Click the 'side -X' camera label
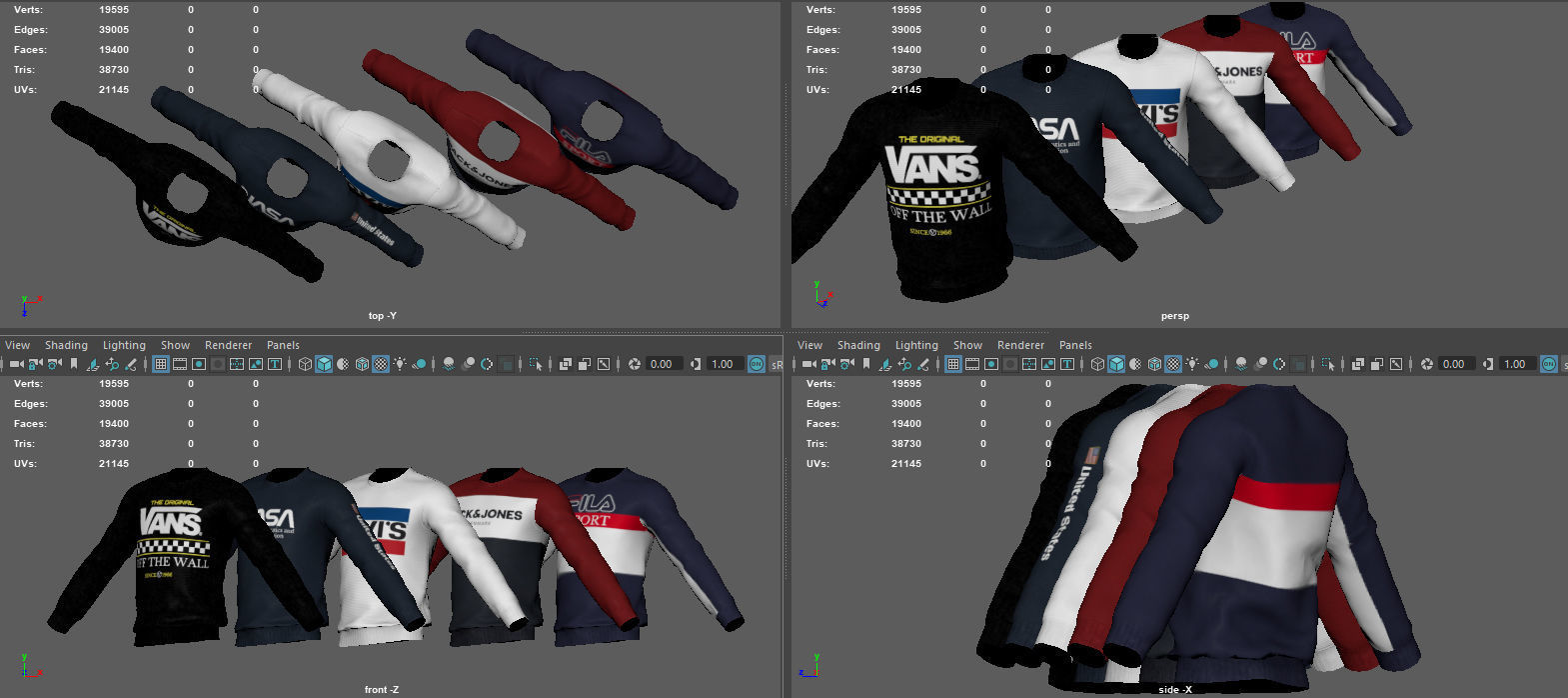1568x698 pixels. point(1175,690)
